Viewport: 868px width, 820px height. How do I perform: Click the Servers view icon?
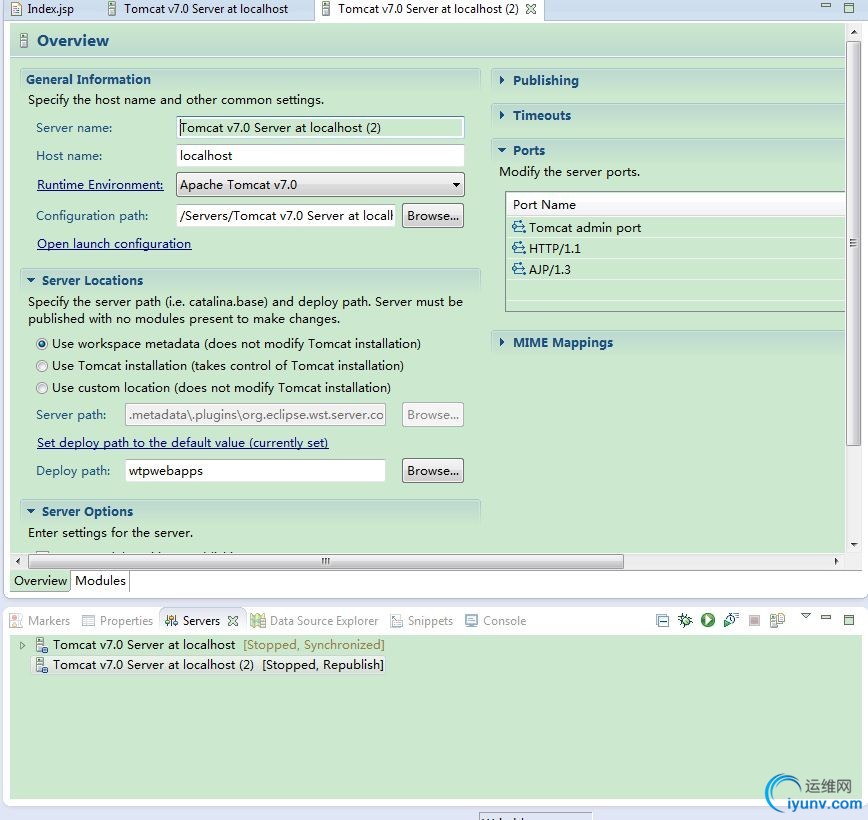[172, 621]
